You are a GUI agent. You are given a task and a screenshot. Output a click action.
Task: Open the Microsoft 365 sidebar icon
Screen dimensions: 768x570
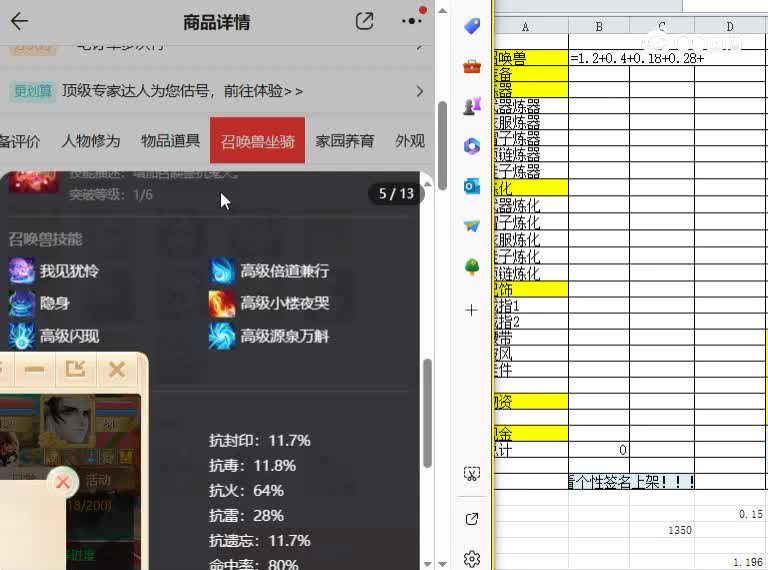[x=472, y=146]
